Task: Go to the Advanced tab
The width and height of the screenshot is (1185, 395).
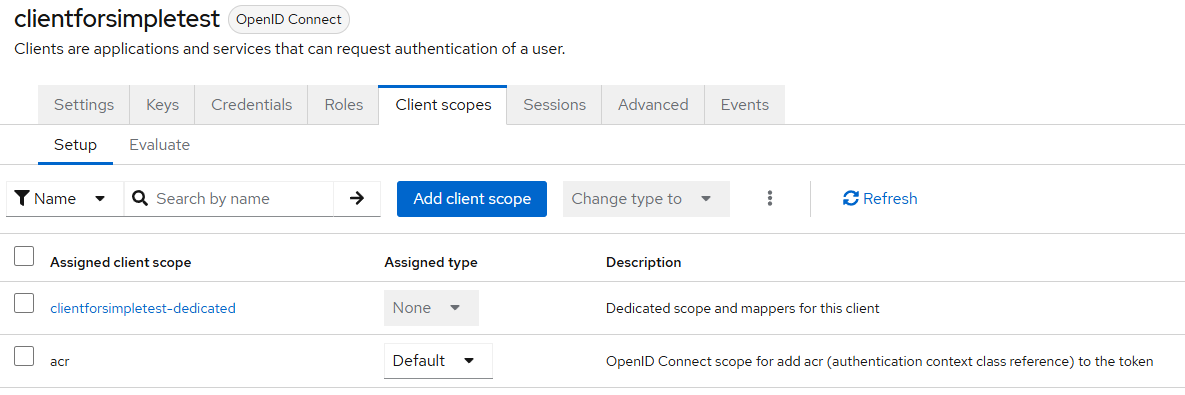Action: [x=653, y=105]
